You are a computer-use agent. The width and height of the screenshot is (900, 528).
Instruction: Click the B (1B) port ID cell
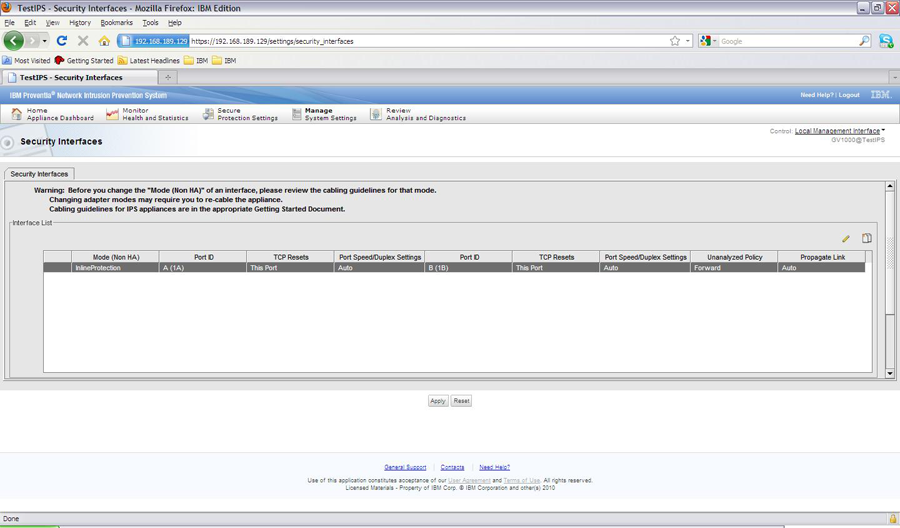(468, 268)
